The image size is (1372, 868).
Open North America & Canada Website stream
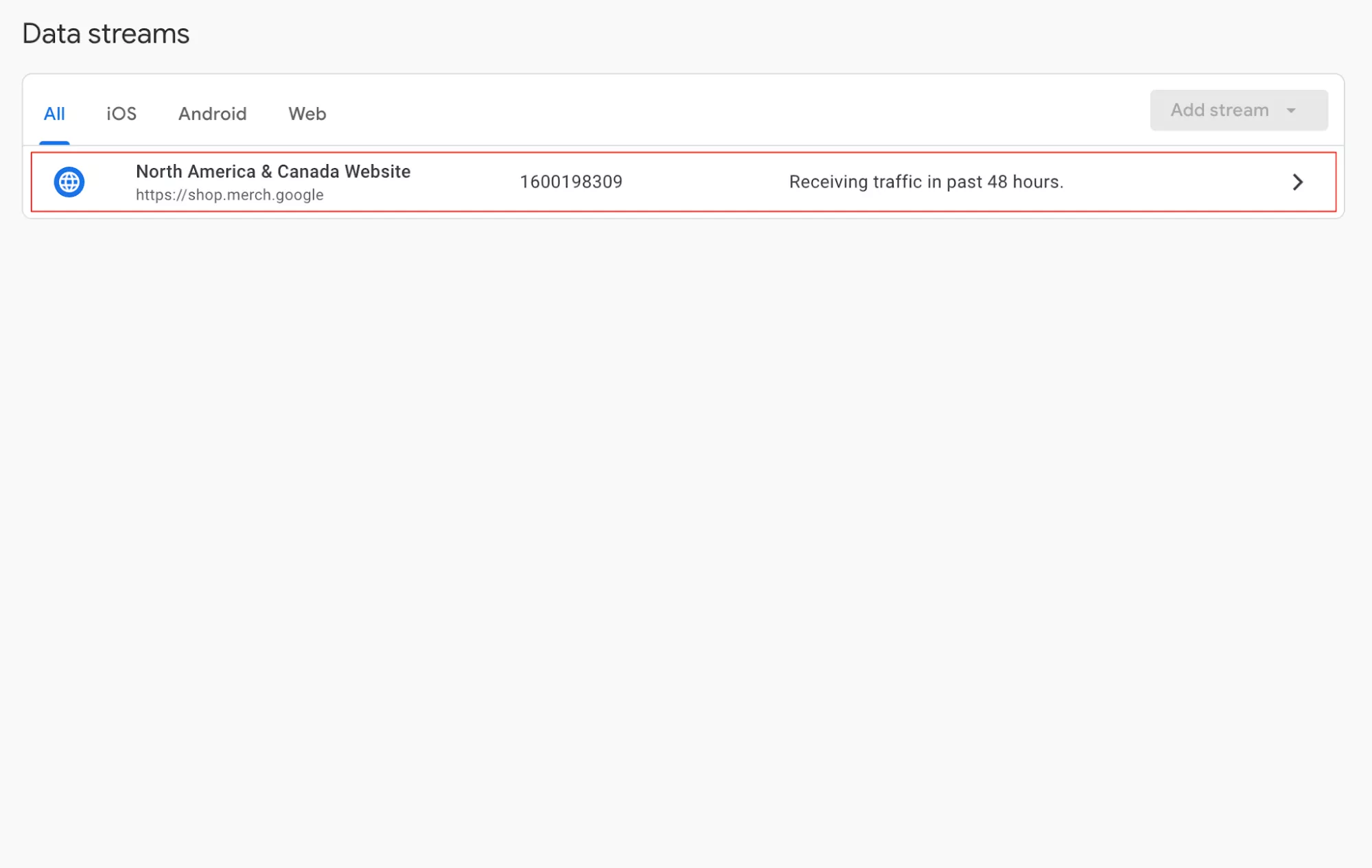272,172
